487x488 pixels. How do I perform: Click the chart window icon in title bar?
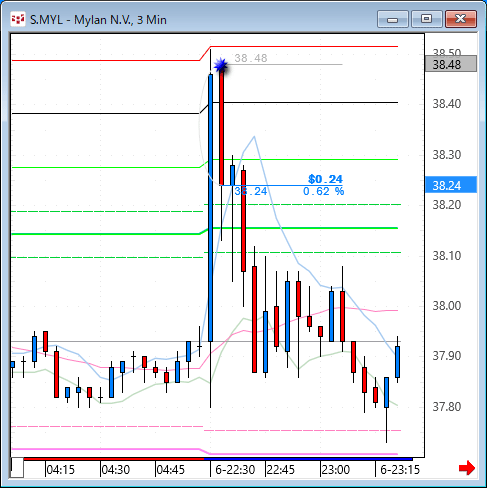pyautogui.click(x=17, y=19)
